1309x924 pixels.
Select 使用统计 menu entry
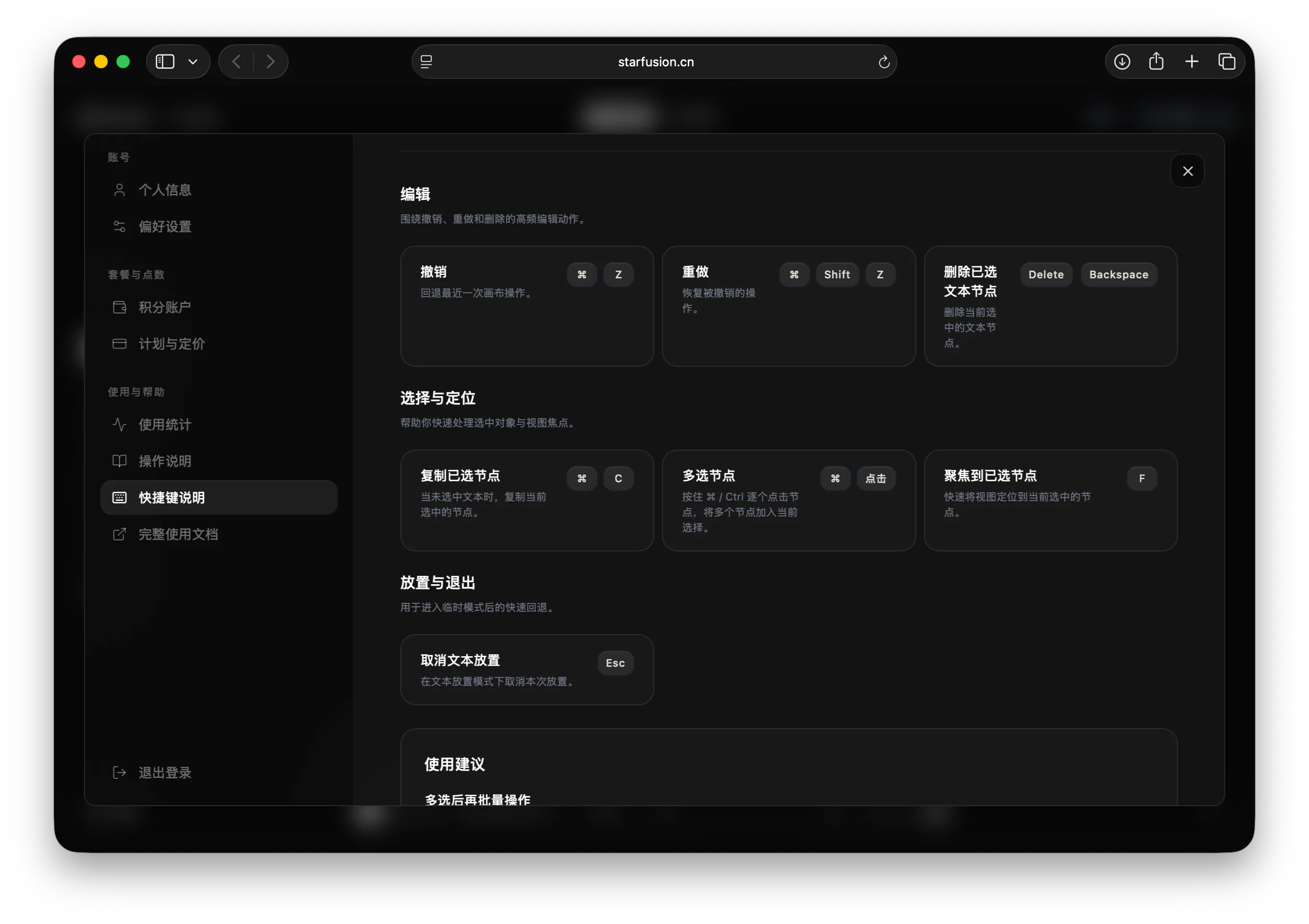tap(219, 425)
